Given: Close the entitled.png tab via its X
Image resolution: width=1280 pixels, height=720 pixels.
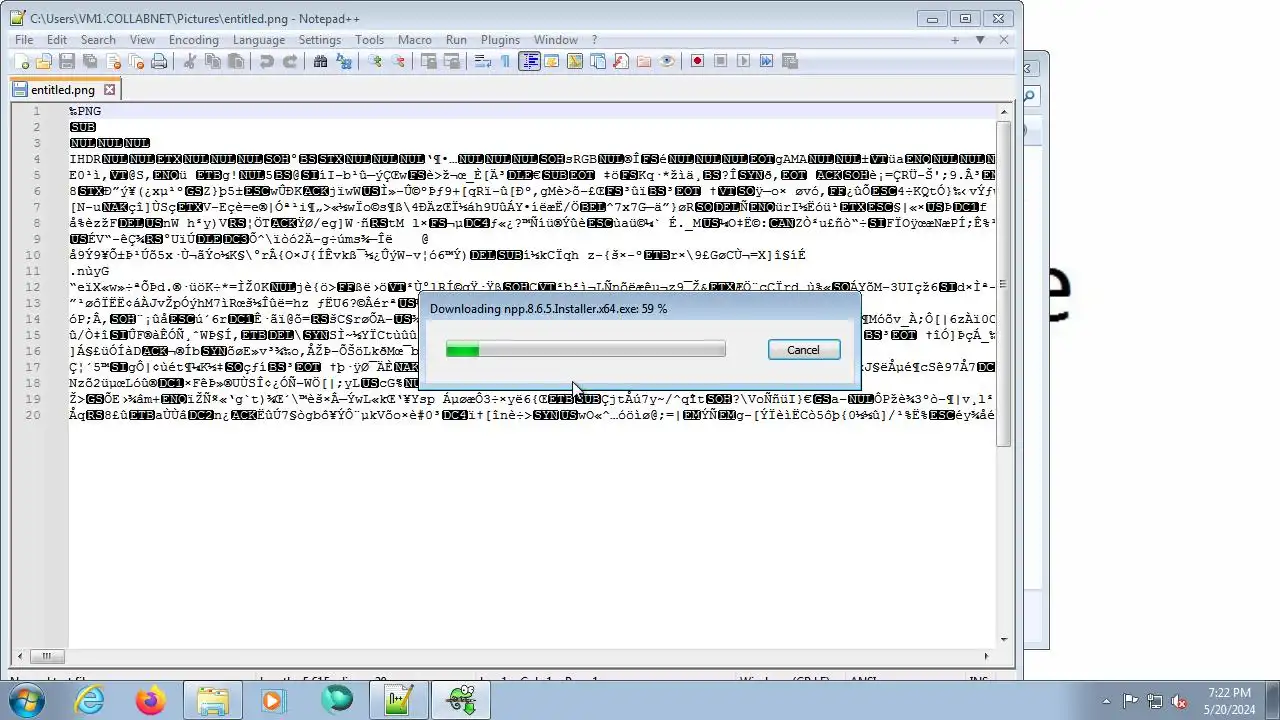Looking at the screenshot, I should click(x=110, y=90).
